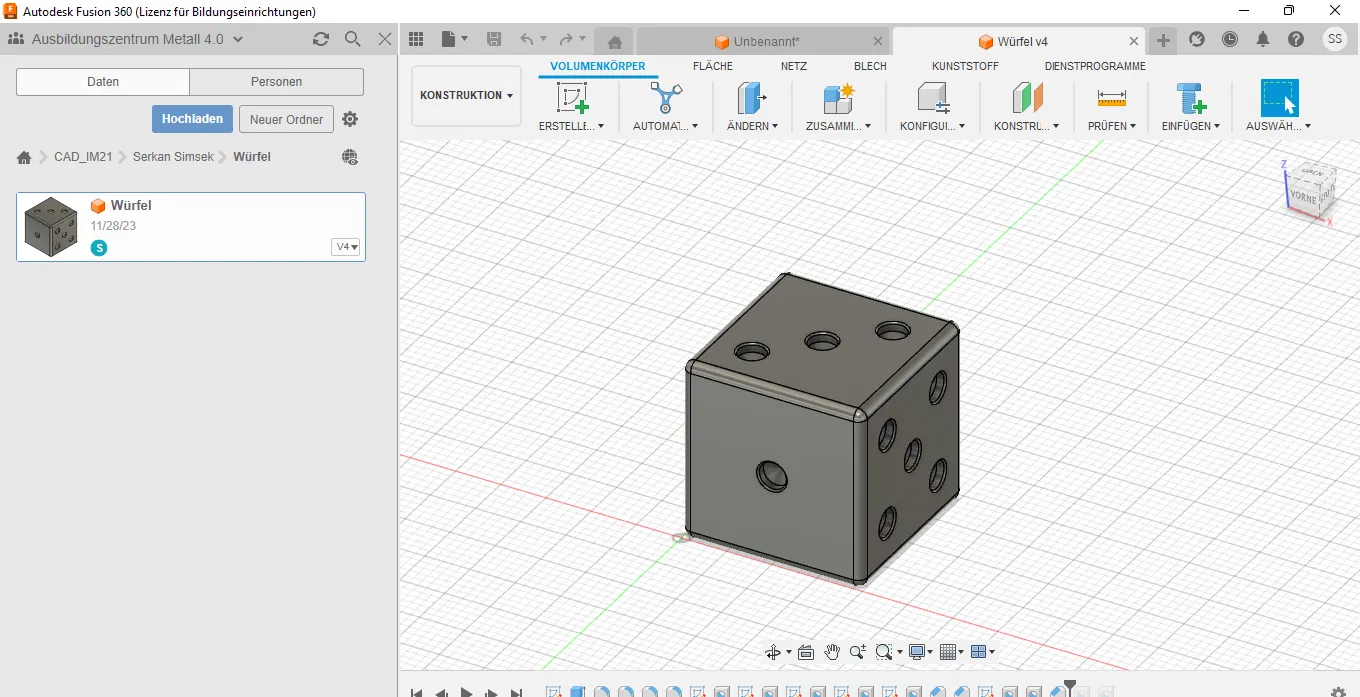
Task: Select the Pan hand tool
Action: point(832,652)
